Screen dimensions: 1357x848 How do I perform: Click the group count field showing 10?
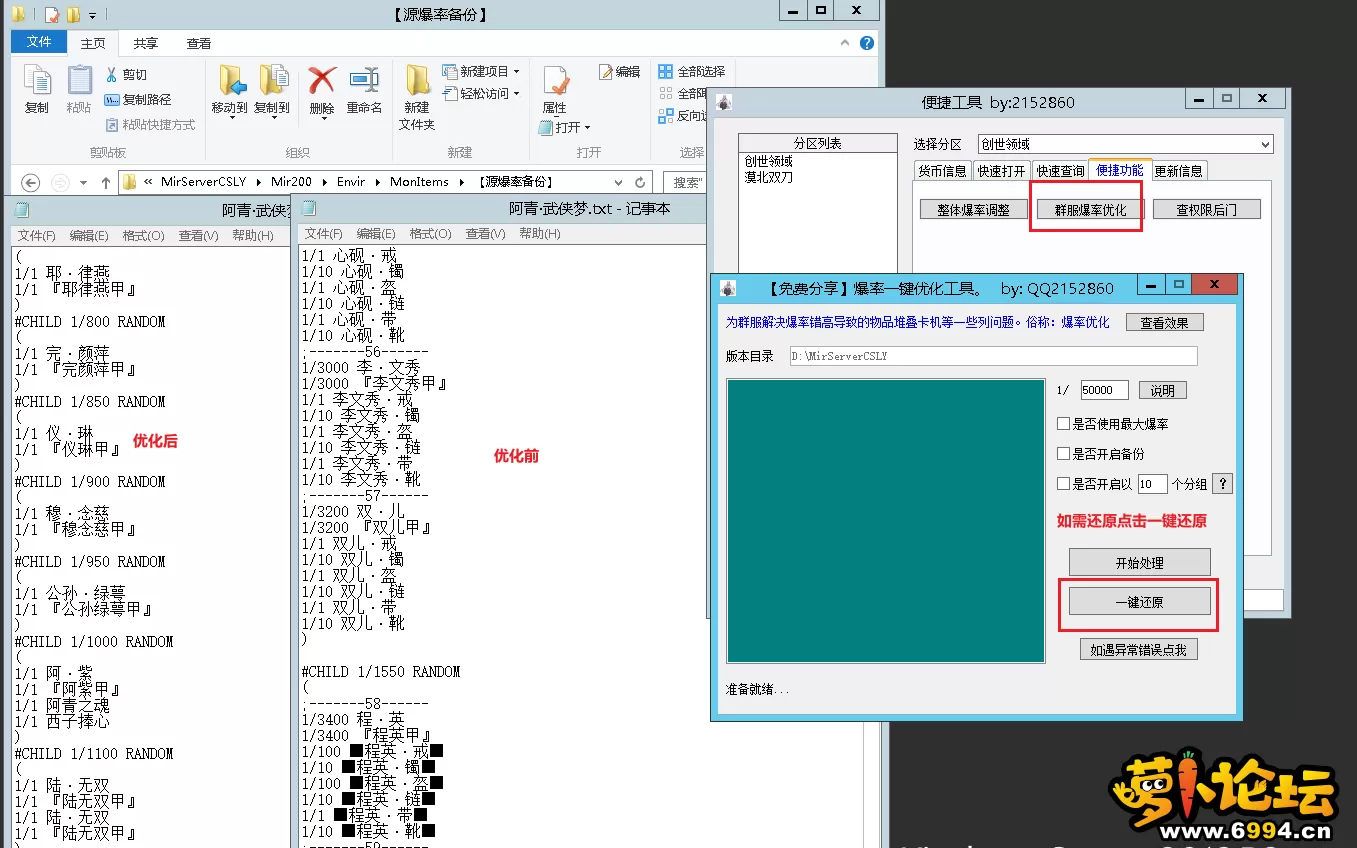coord(1152,484)
